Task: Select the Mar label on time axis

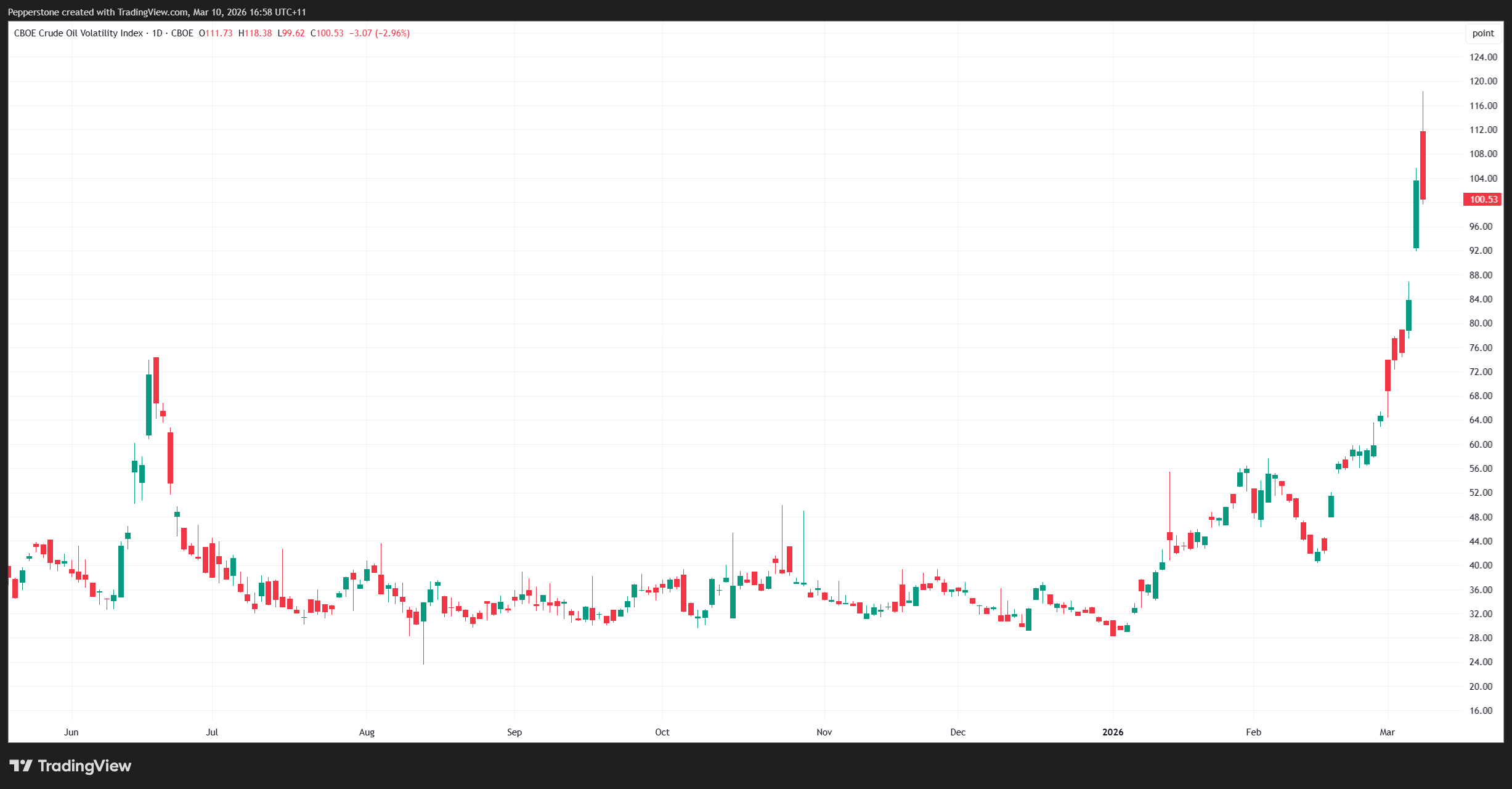Action: 1387,732
